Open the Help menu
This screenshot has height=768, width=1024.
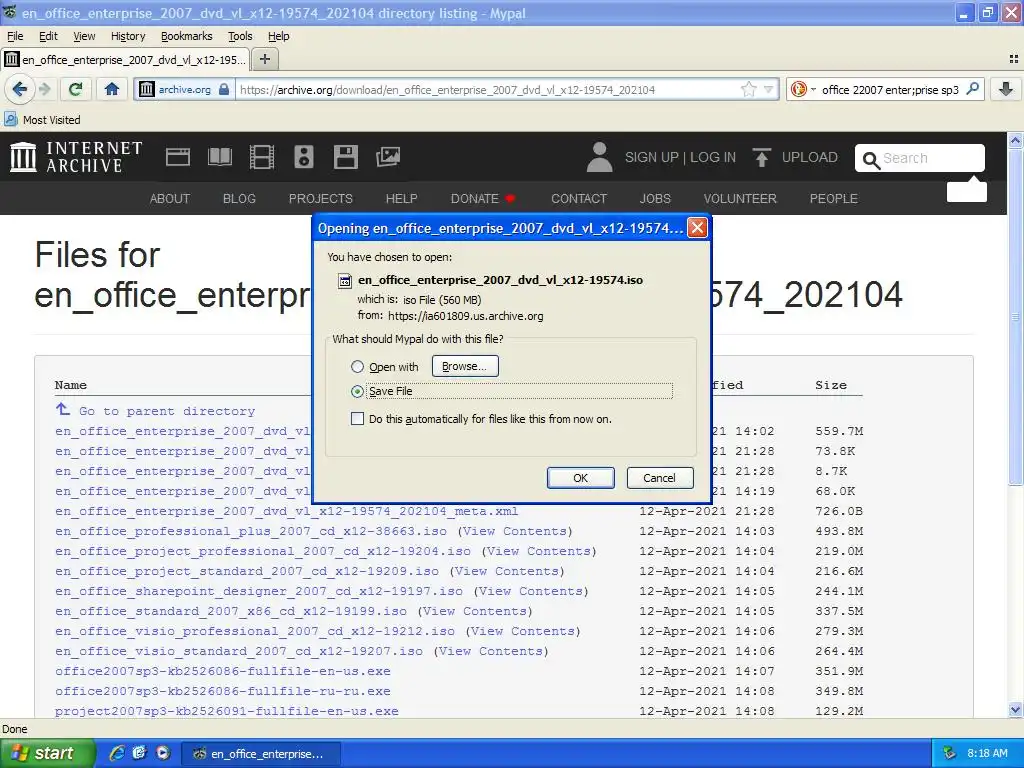click(278, 36)
